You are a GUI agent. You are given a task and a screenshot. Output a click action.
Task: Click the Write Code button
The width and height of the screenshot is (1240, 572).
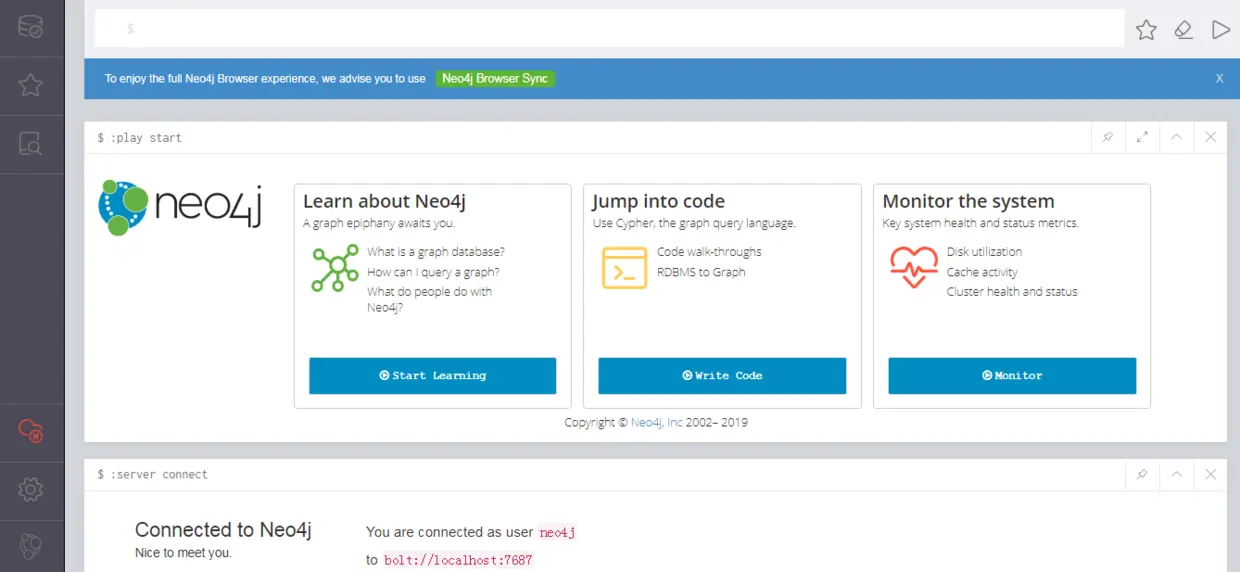point(722,376)
